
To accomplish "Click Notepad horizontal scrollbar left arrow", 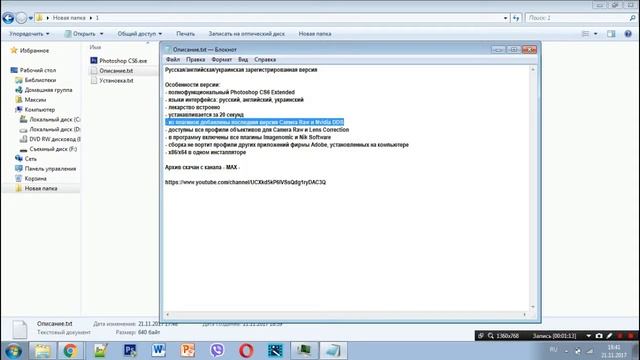I will [167, 314].
